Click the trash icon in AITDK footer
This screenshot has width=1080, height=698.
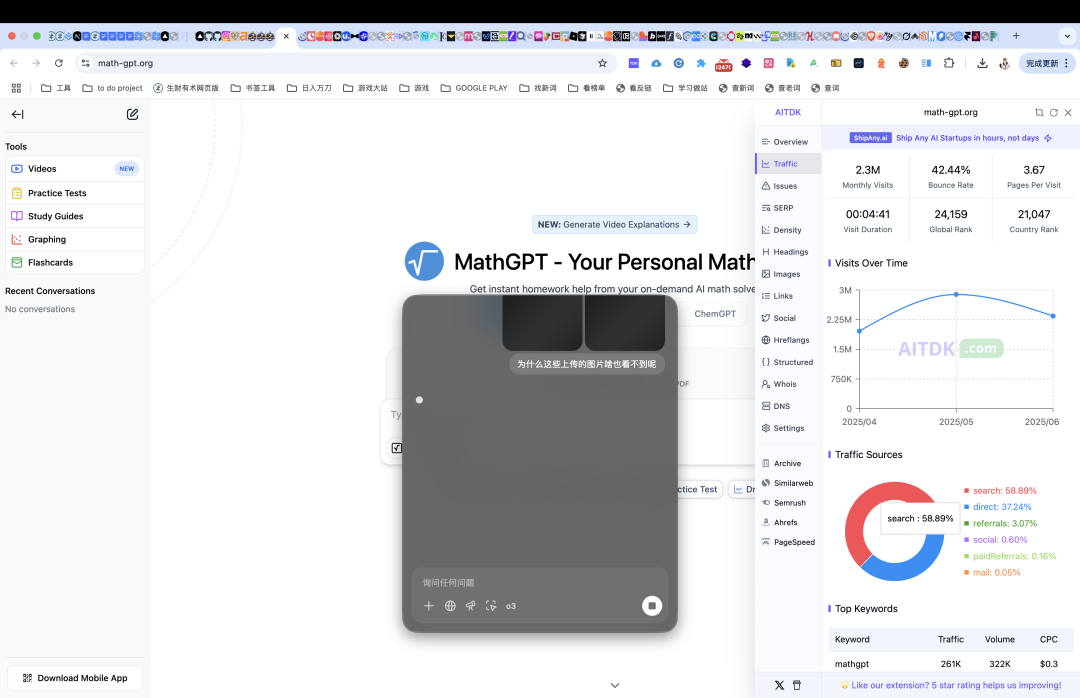click(797, 685)
